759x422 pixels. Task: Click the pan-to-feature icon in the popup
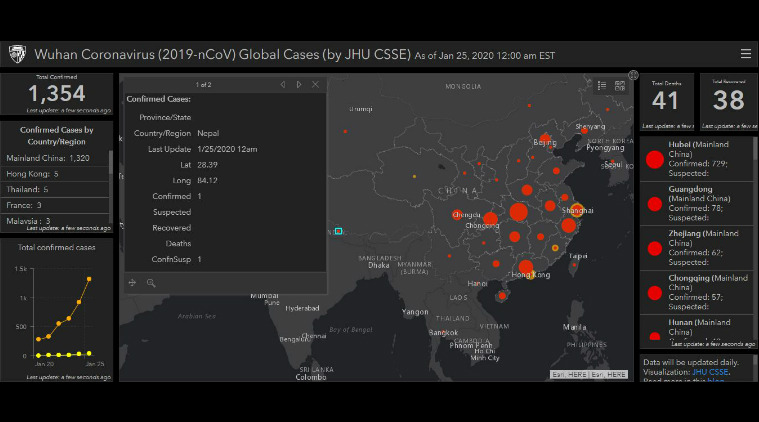[x=133, y=283]
